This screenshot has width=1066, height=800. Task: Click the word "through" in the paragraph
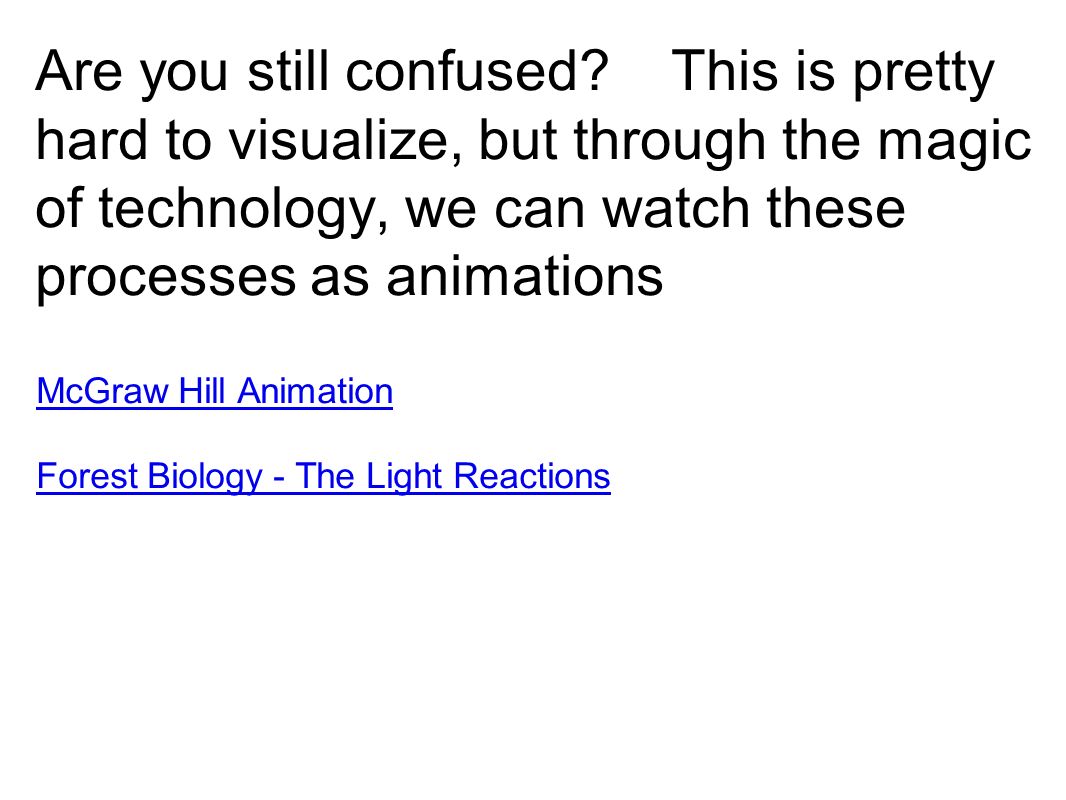point(670,143)
